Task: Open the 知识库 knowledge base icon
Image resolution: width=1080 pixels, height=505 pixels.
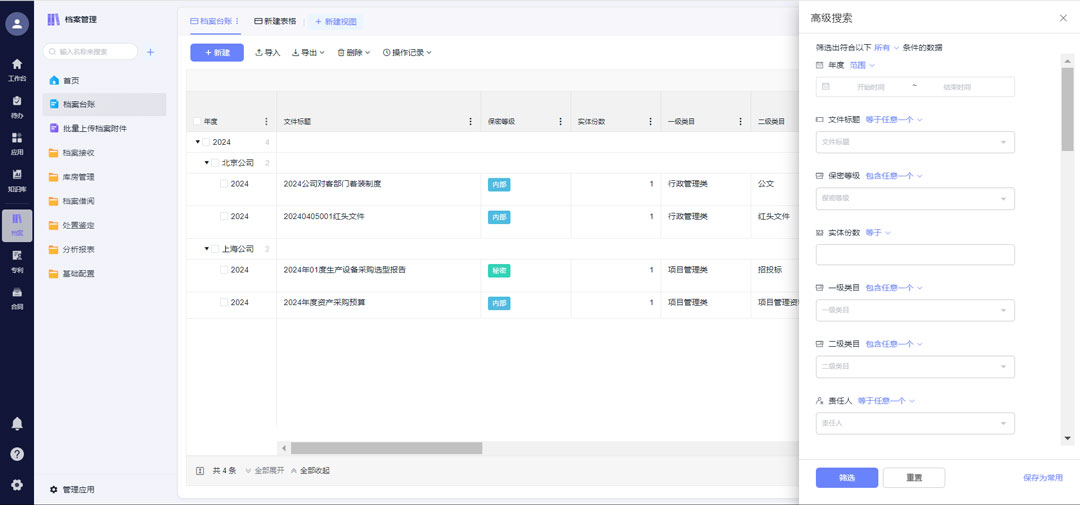Action: 16,177
